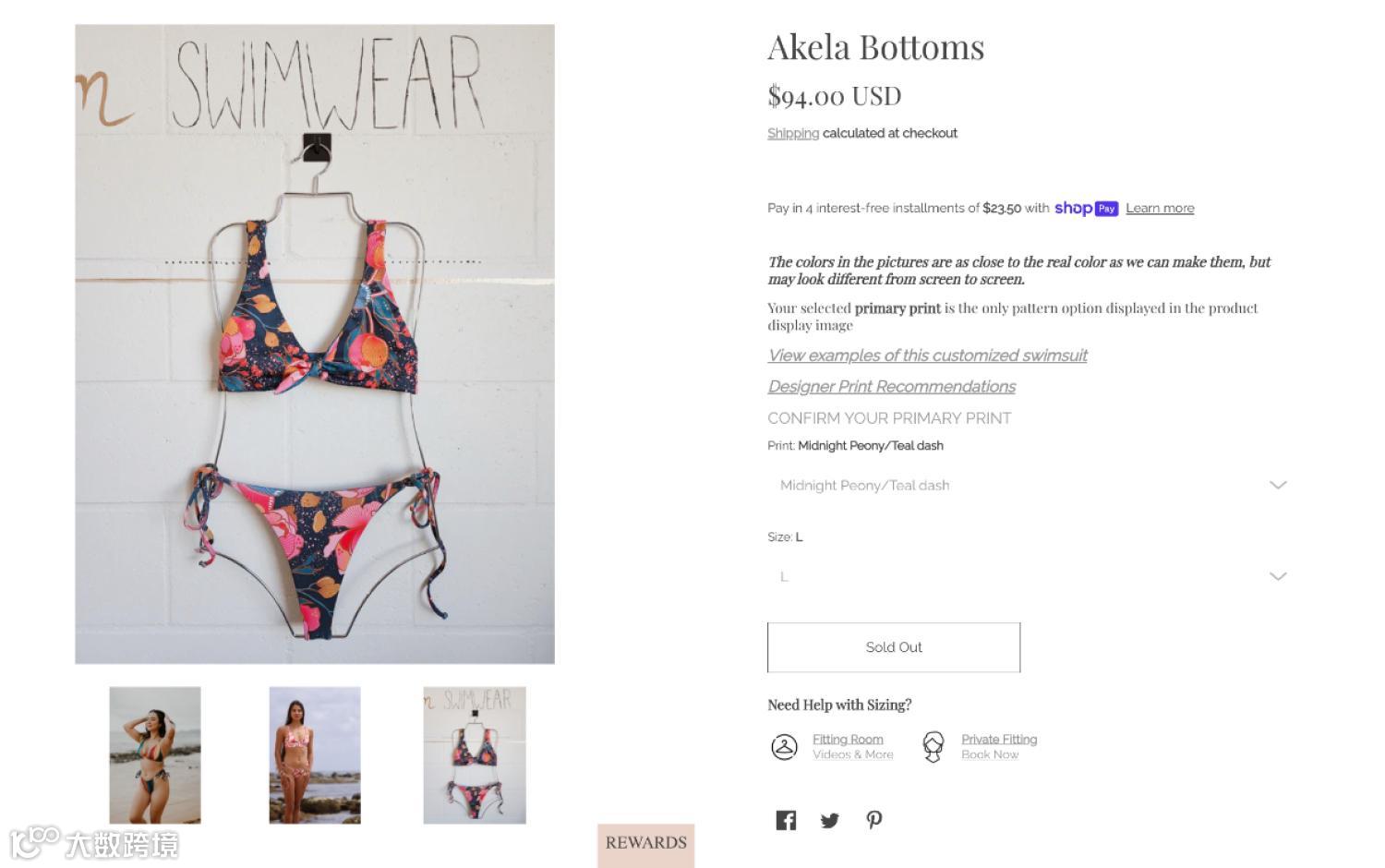Open Fitting Room Videos & More link
1385x868 pixels.
pos(852,746)
